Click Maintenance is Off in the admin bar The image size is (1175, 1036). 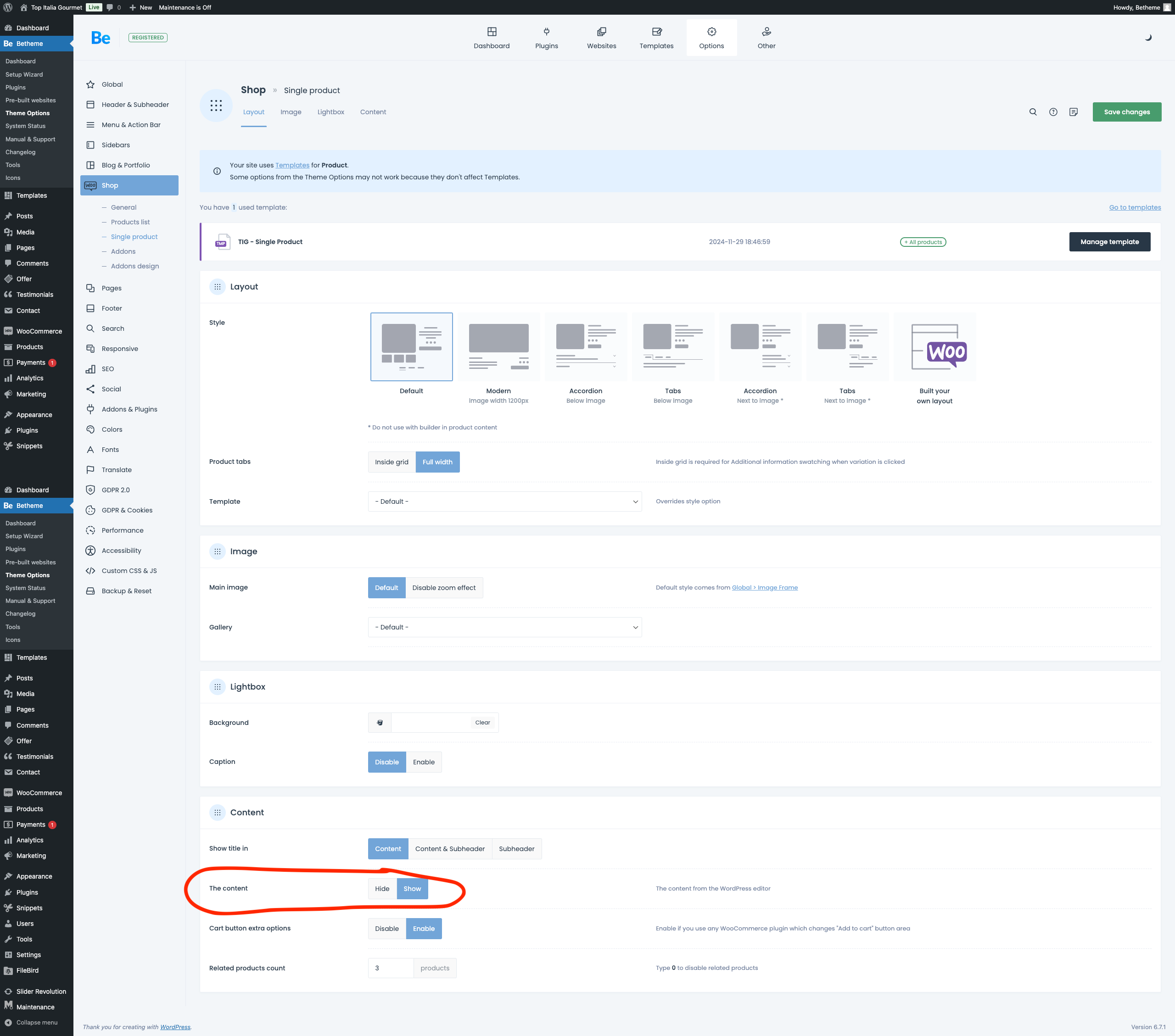tap(185, 7)
